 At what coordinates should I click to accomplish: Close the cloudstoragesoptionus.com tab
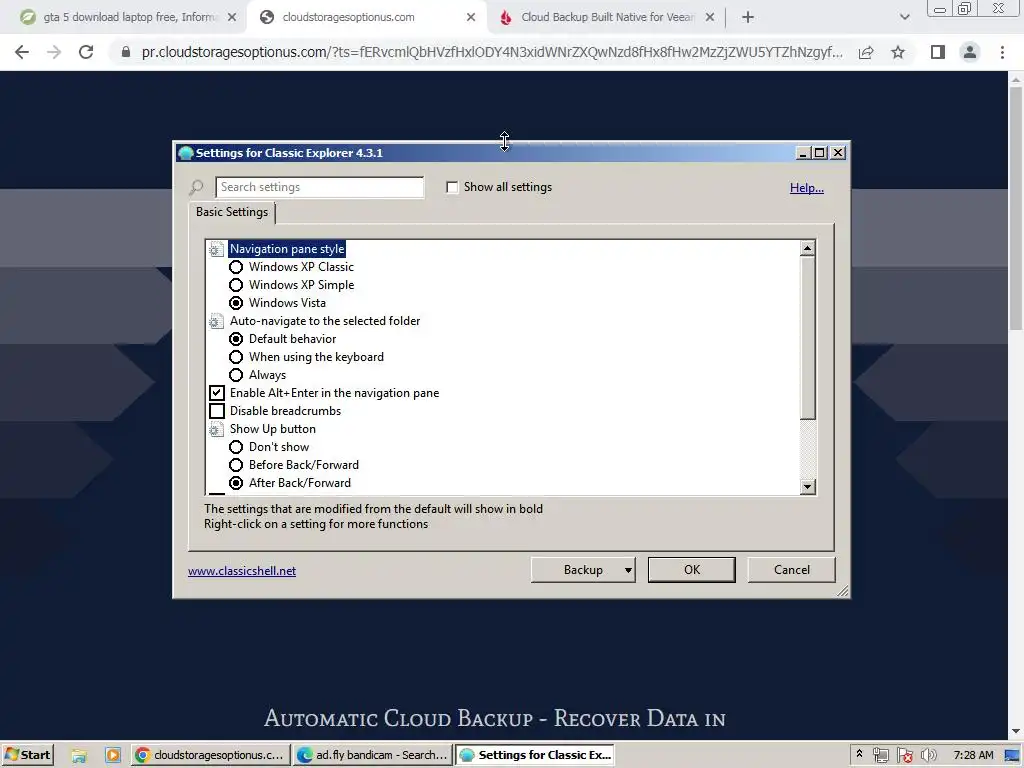tap(471, 18)
